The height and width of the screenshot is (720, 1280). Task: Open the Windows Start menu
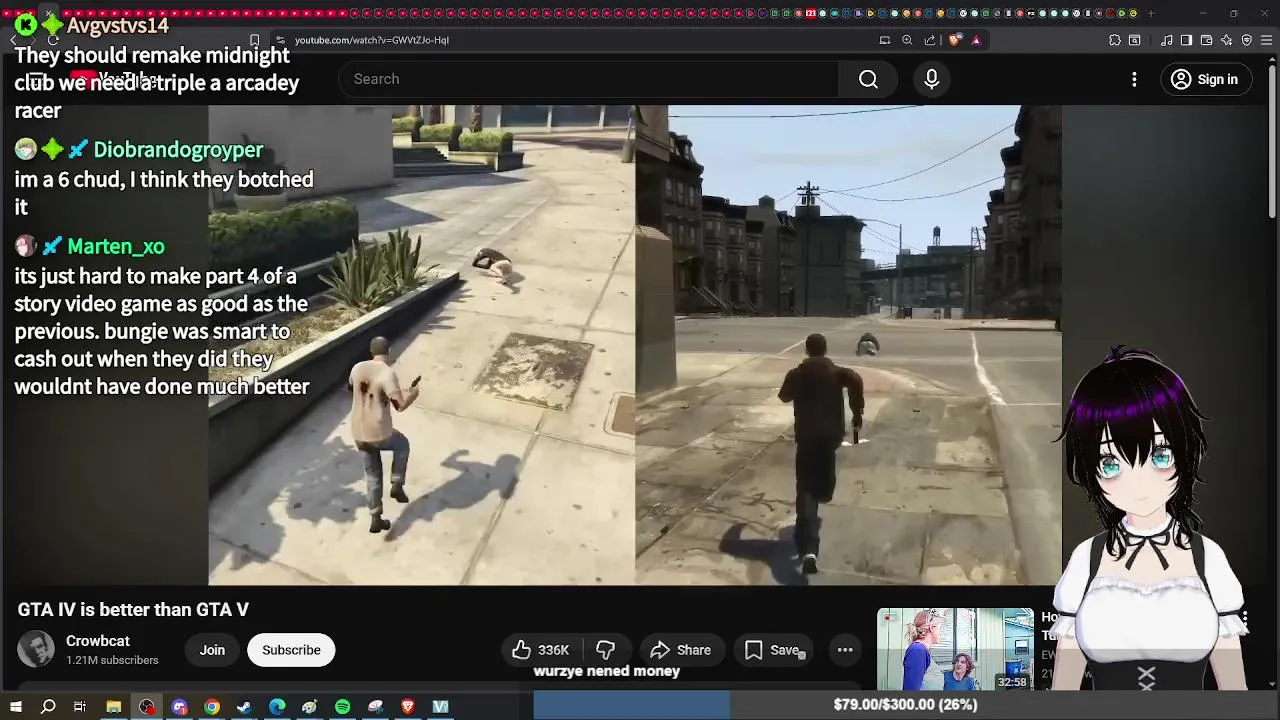click(16, 707)
